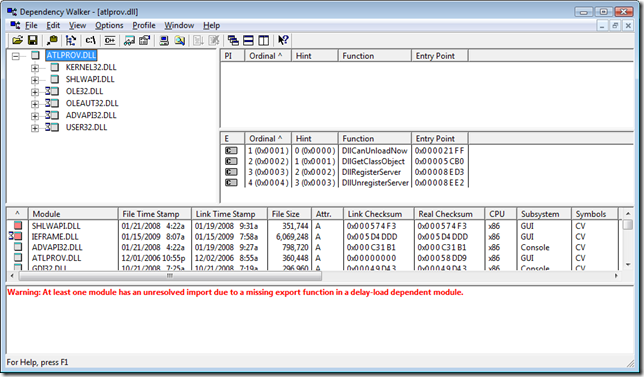Click the disabled Start Profiling toolbar icon
Image resolution: width=644 pixels, height=377 pixels.
coord(198,40)
